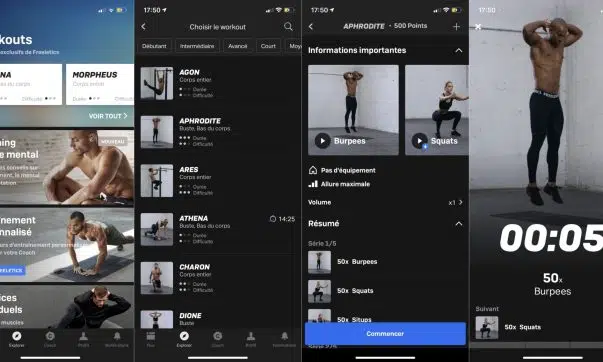Viewport: 603px width, 362px height.
Task: Open the ARES workout
Action: pos(218,181)
